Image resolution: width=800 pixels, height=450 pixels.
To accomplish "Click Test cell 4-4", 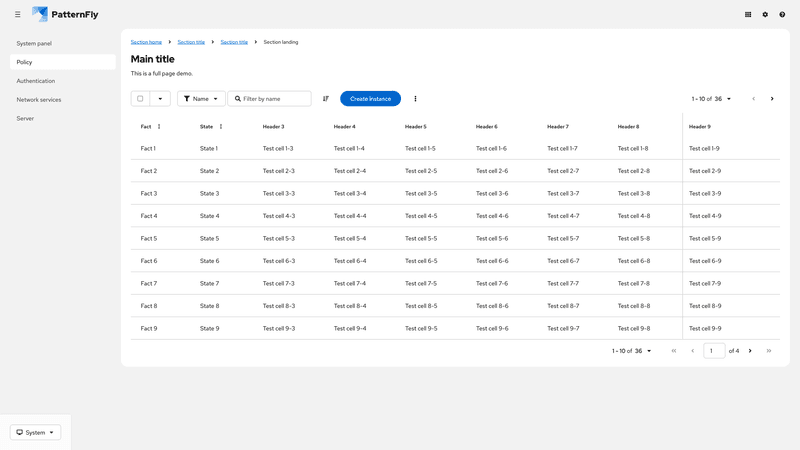I will coord(350,216).
